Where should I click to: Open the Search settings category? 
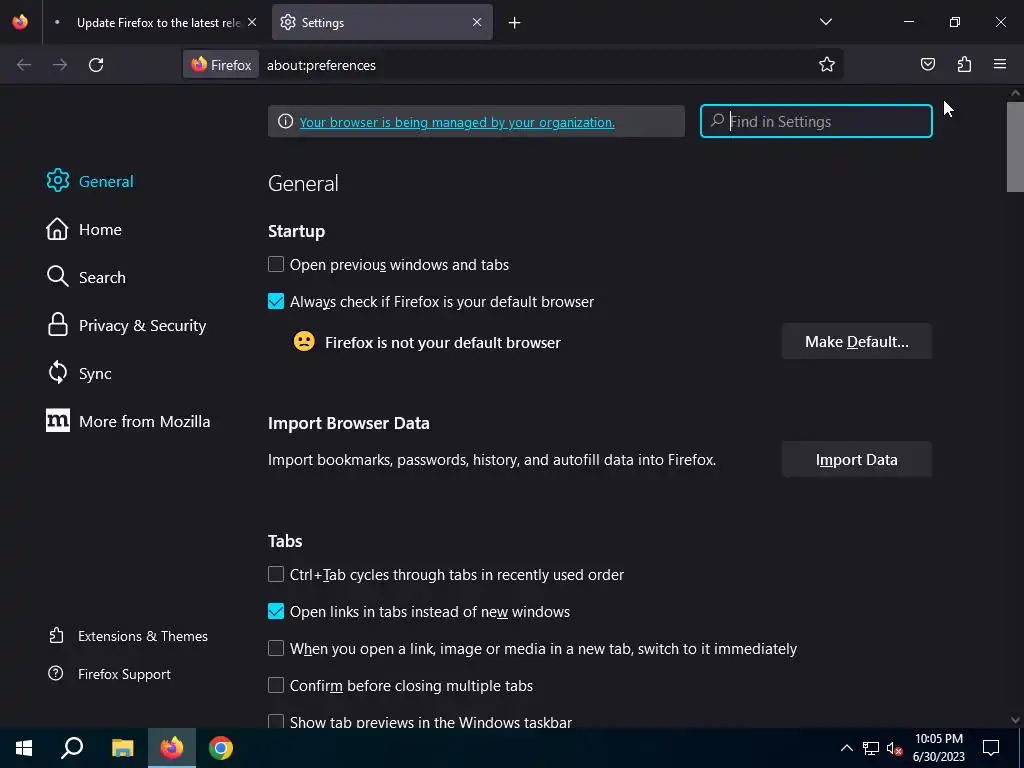pyautogui.click(x=86, y=277)
